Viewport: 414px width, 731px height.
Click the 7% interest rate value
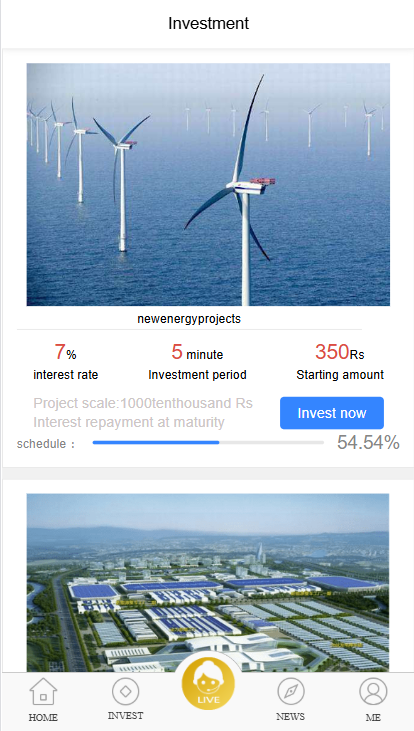(65, 352)
